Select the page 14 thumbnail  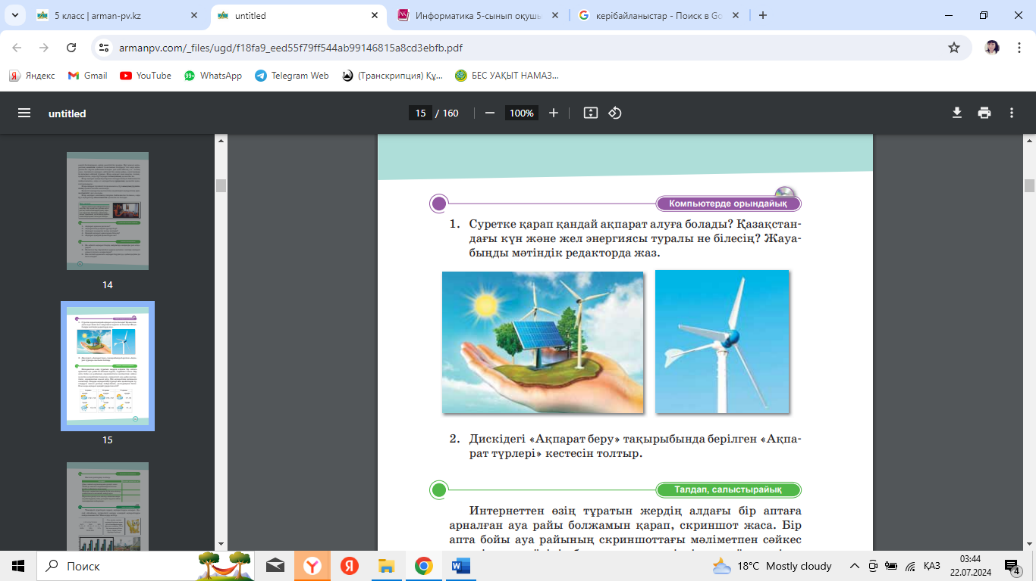pyautogui.click(x=108, y=210)
